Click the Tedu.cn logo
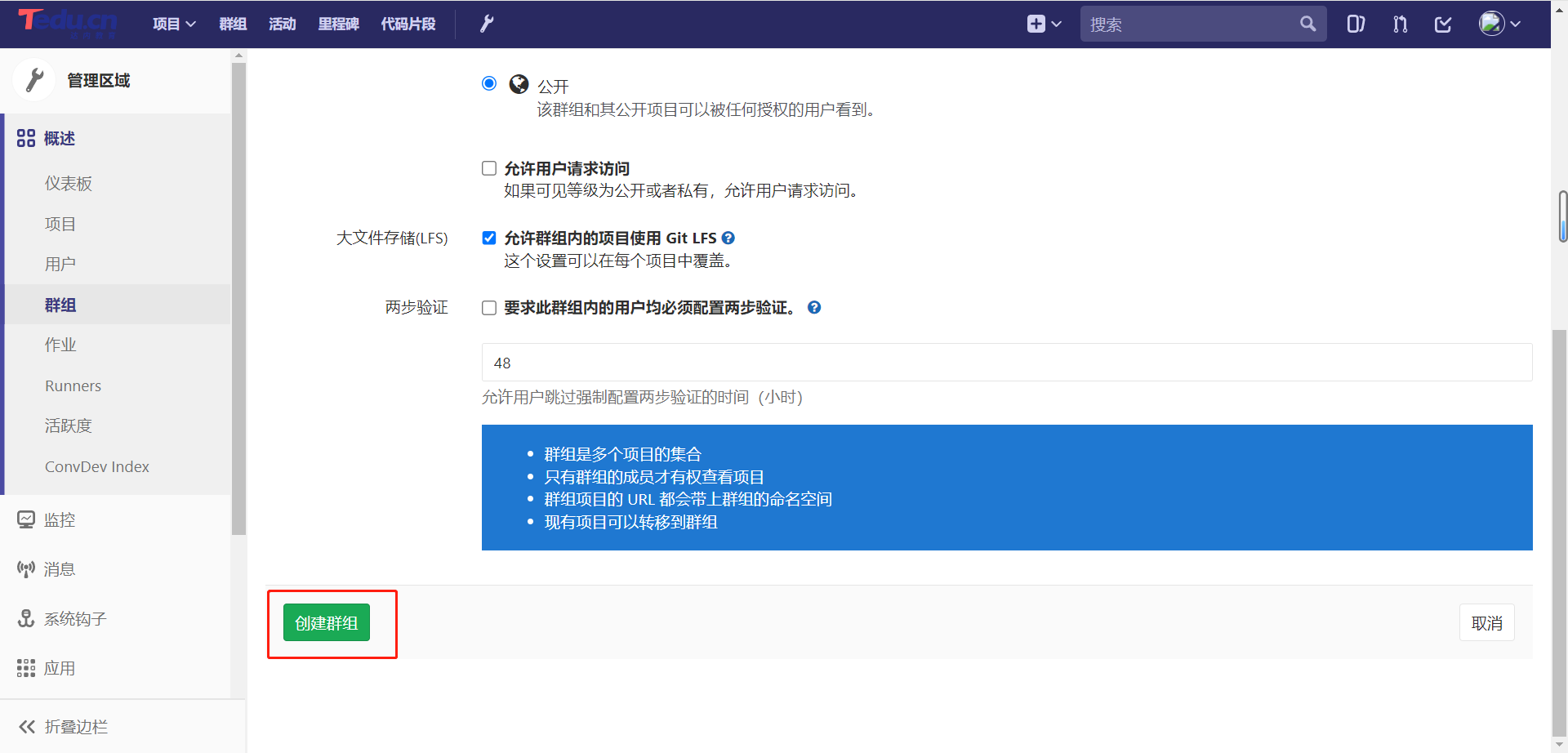Viewport: 1568px width, 753px height. point(68,22)
